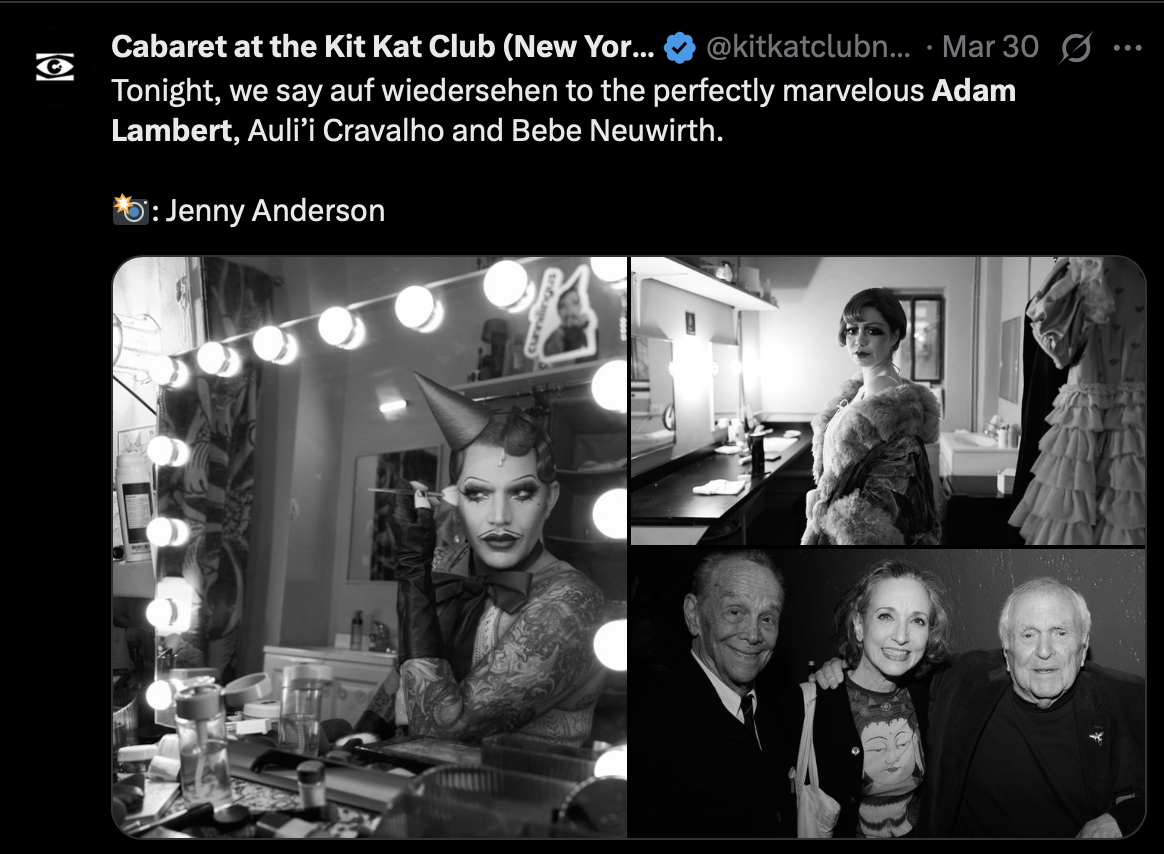1164x854 pixels.
Task: Open the post via the Mar 30 timestamp
Action: click(x=990, y=47)
